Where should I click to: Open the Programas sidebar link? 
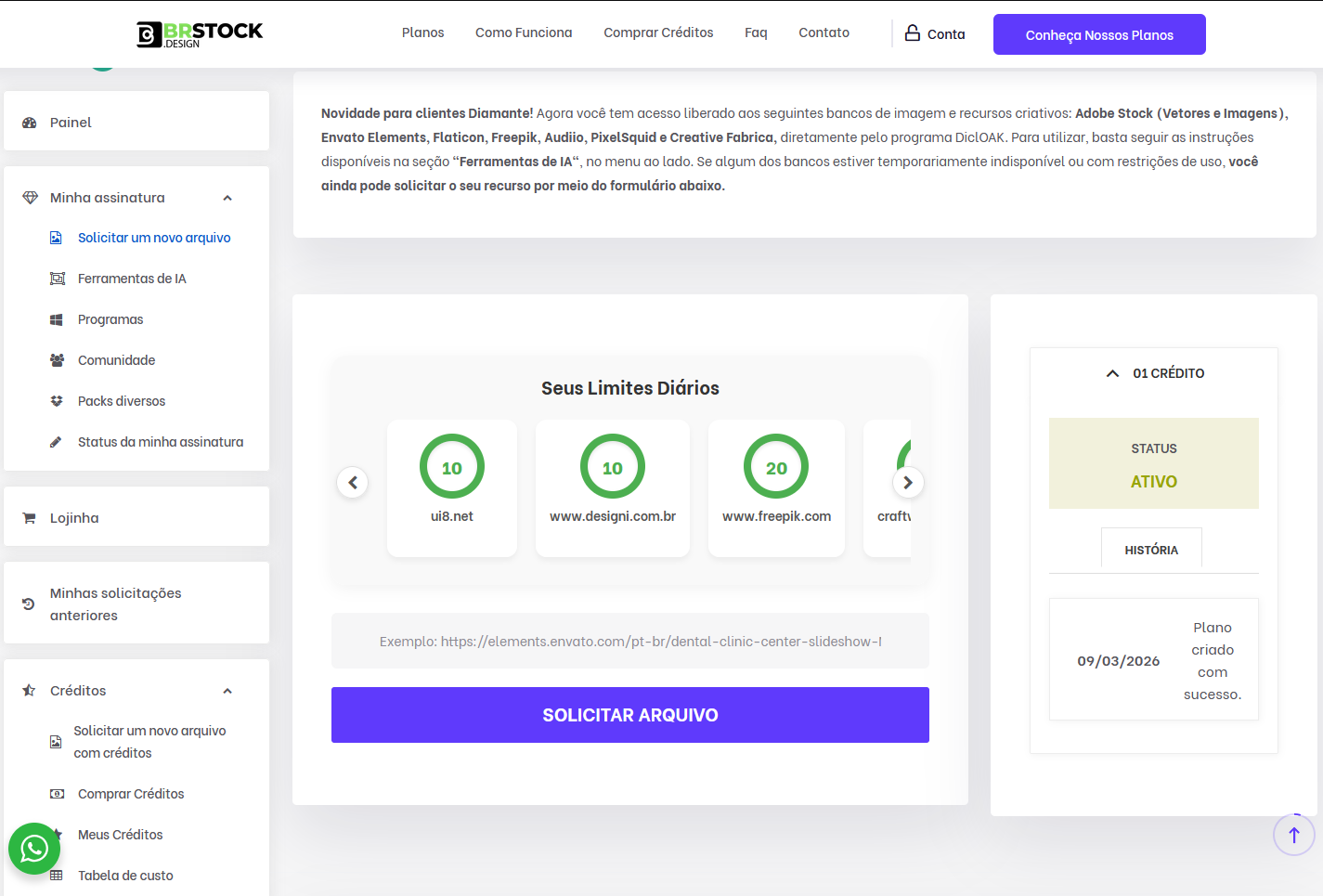click(x=110, y=319)
